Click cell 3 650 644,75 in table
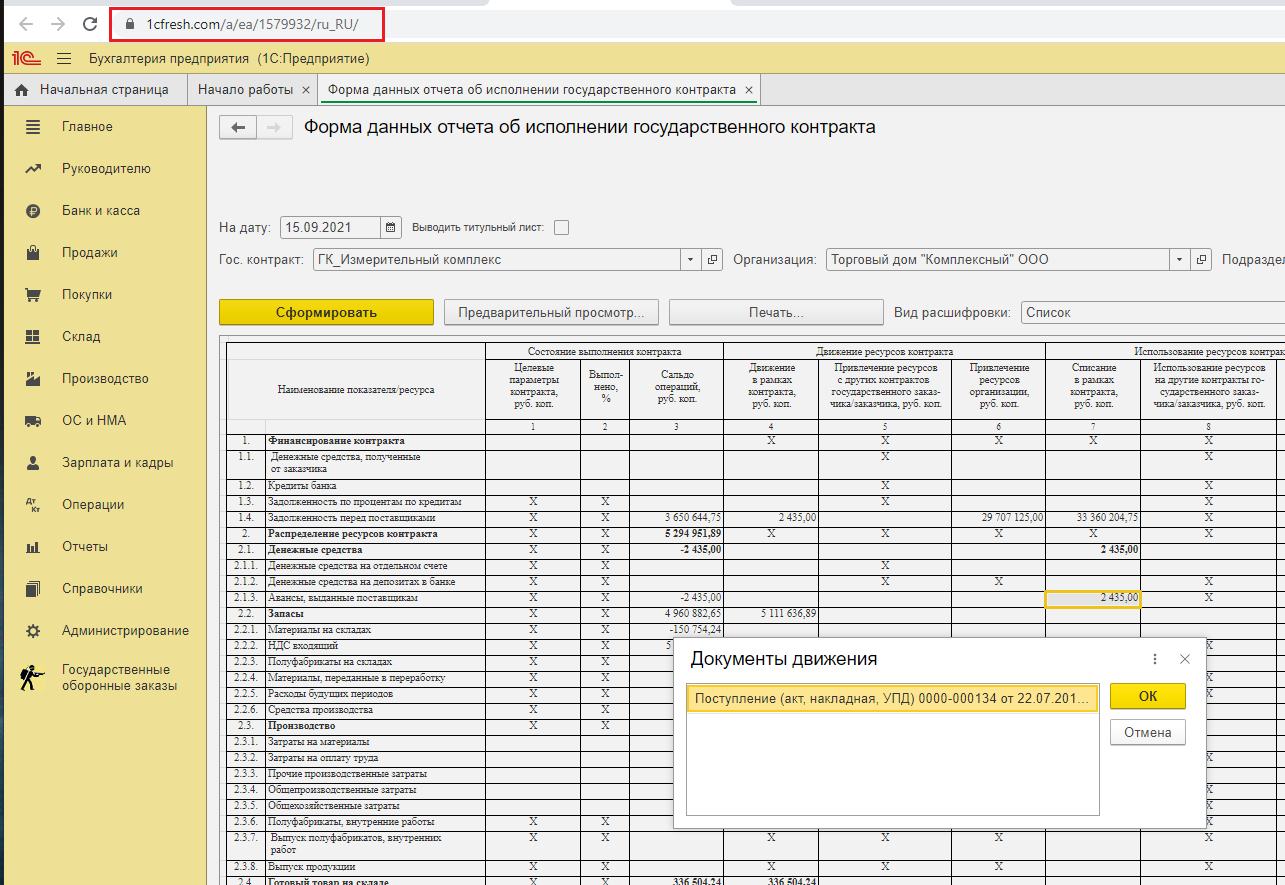1285x885 pixels. point(676,518)
